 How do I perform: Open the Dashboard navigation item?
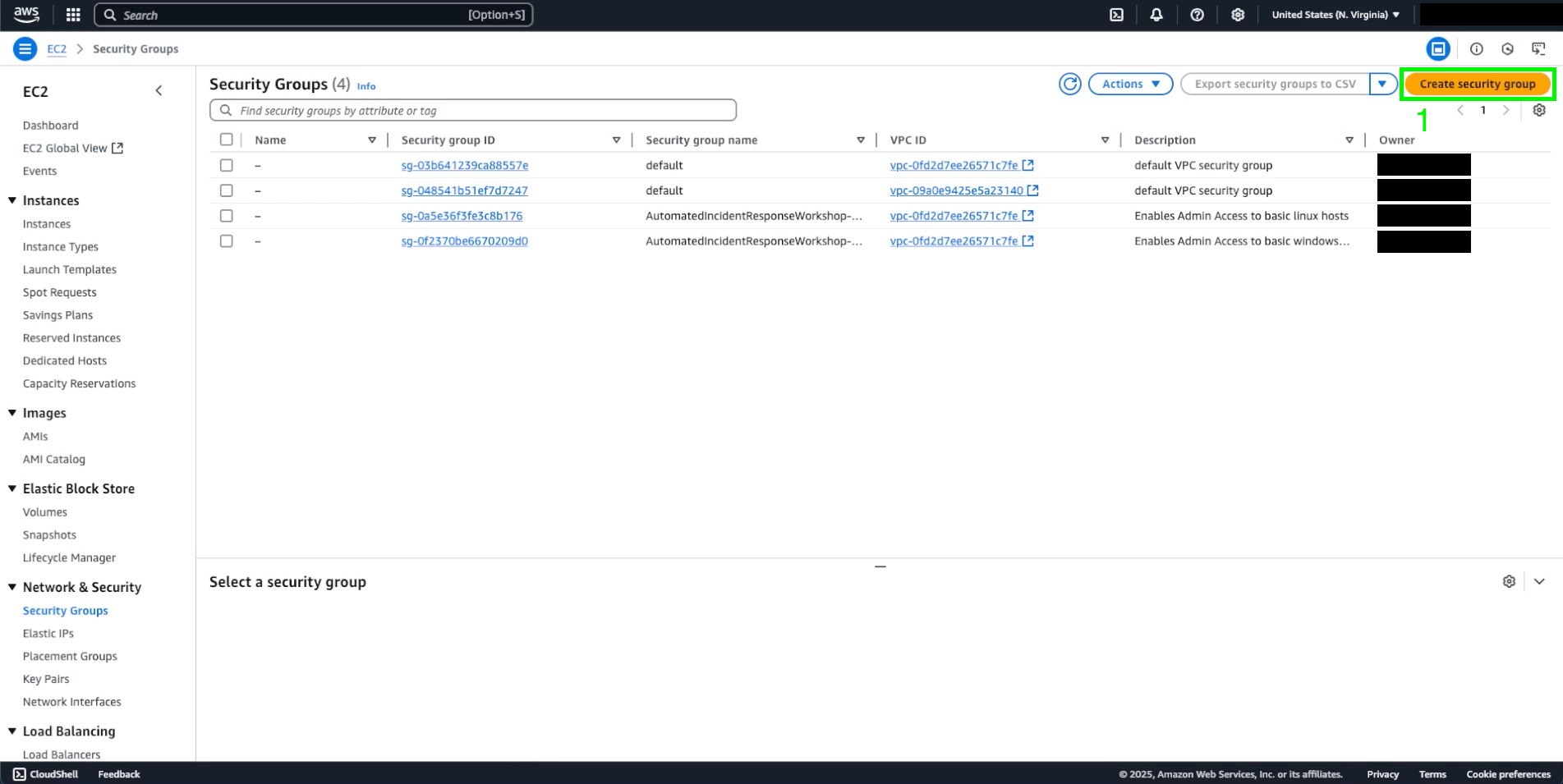pos(51,126)
